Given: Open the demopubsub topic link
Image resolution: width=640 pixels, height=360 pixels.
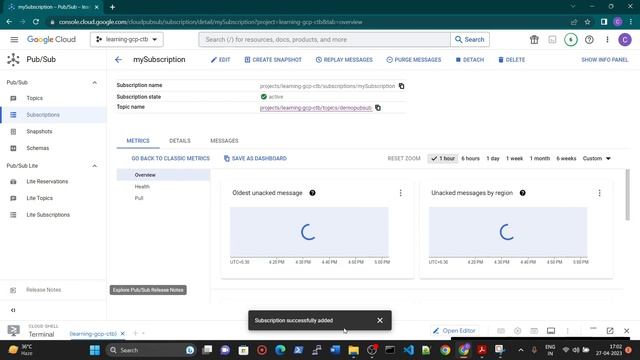Looking at the screenshot, I should 316,108.
